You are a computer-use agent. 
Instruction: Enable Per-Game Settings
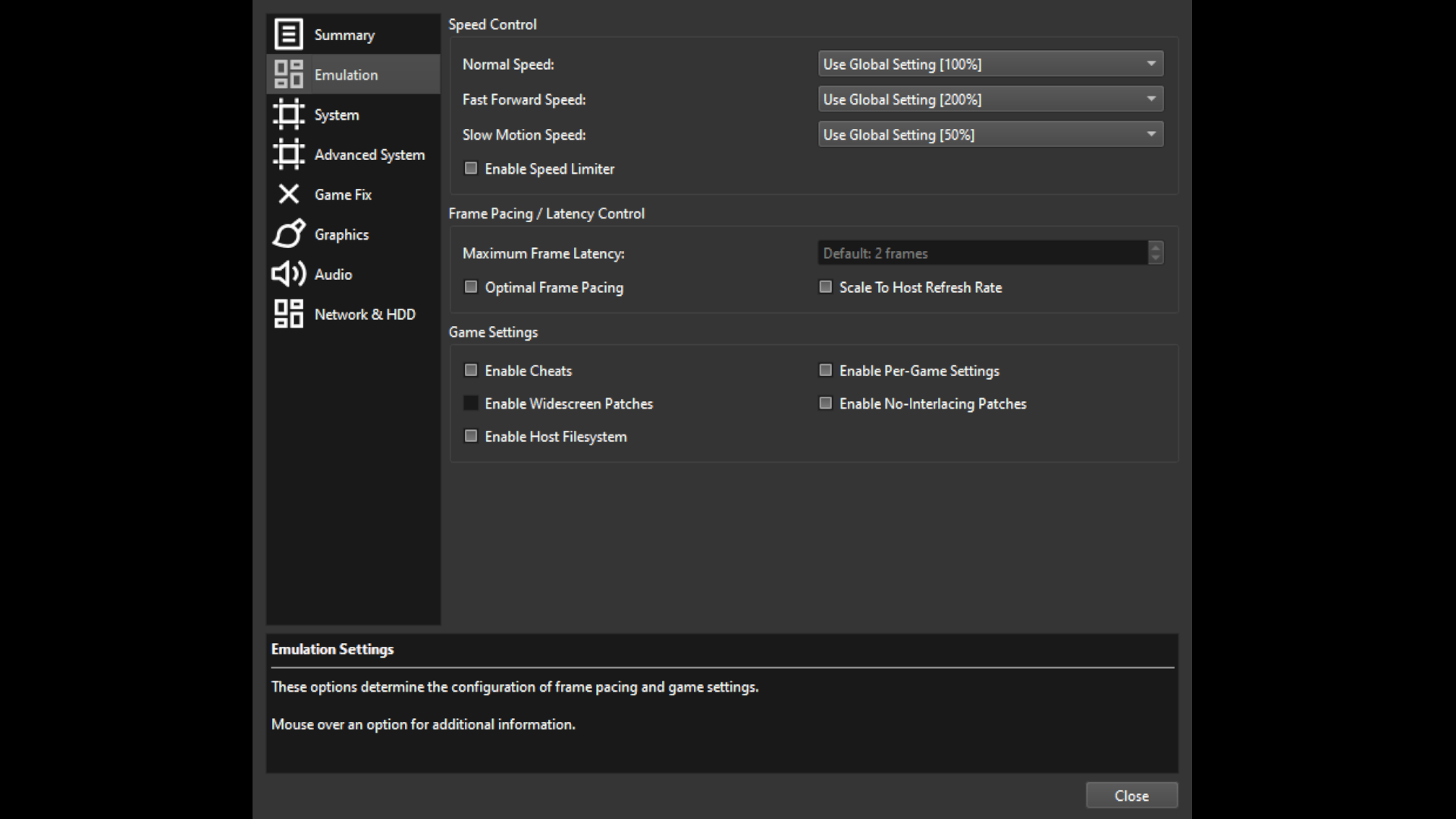coord(825,370)
